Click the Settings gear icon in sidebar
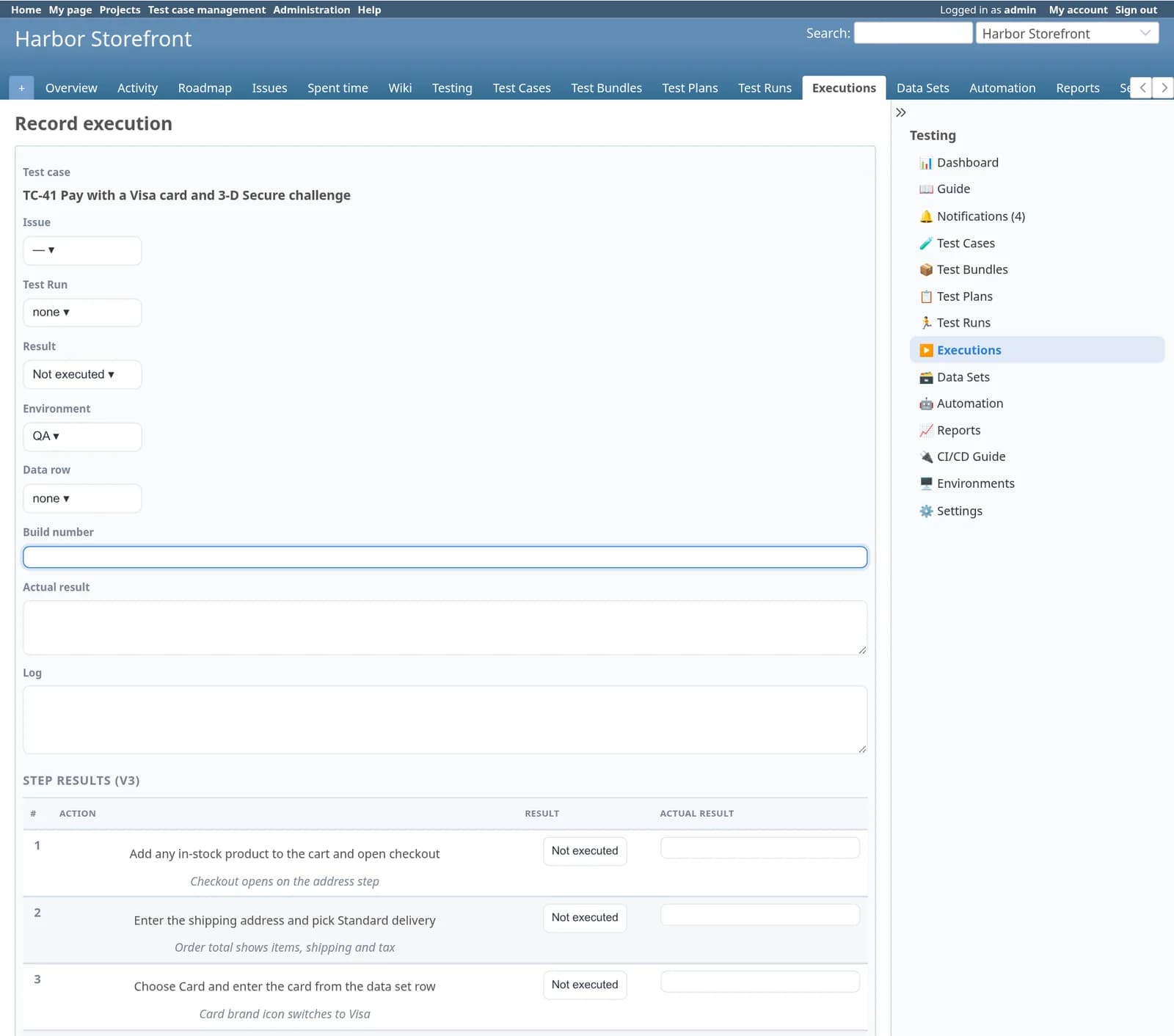Image resolution: width=1174 pixels, height=1036 pixels. pyautogui.click(x=926, y=511)
